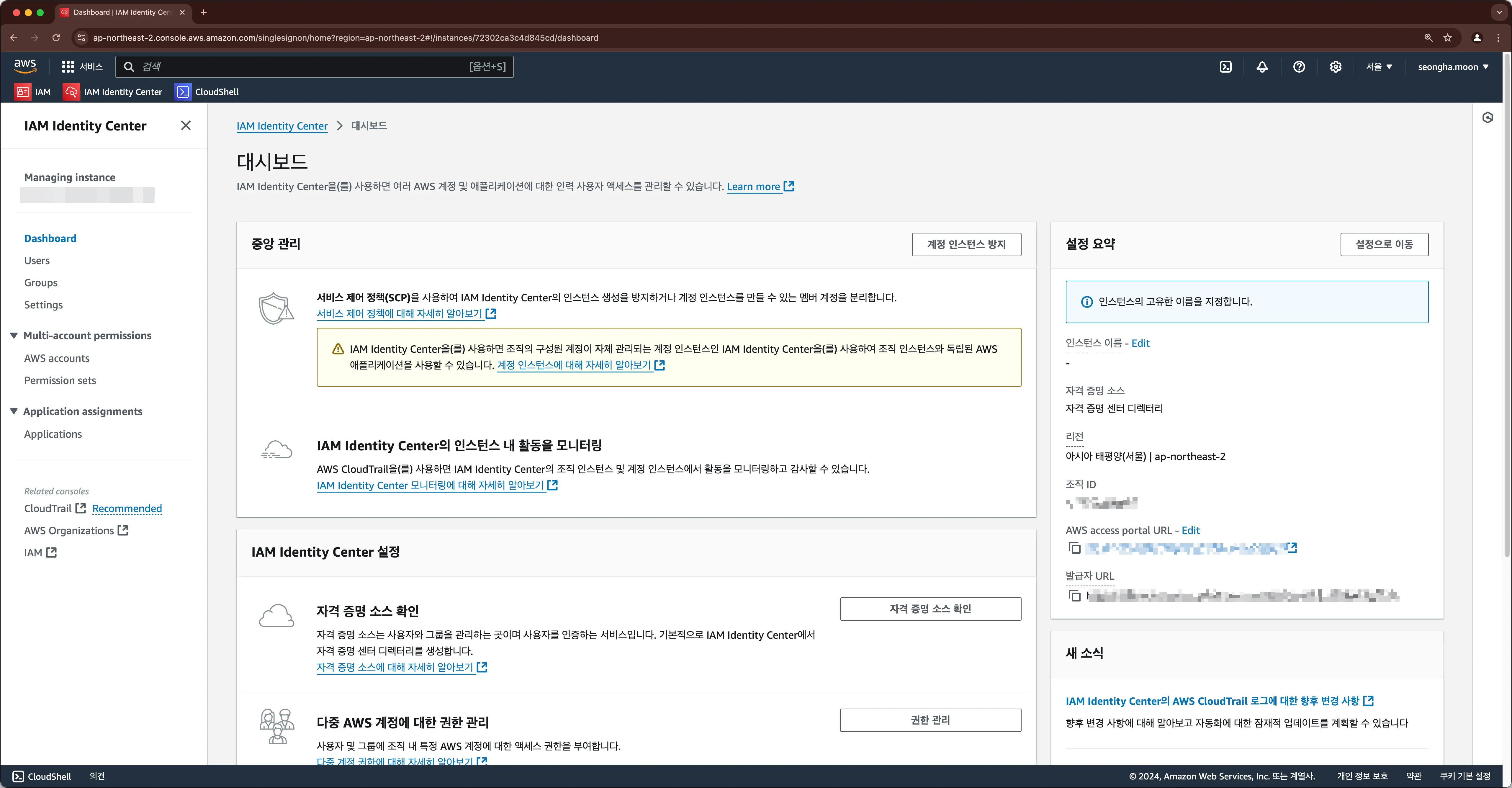Open the settings gear icon in AWS header
1512x788 pixels.
[x=1335, y=67]
